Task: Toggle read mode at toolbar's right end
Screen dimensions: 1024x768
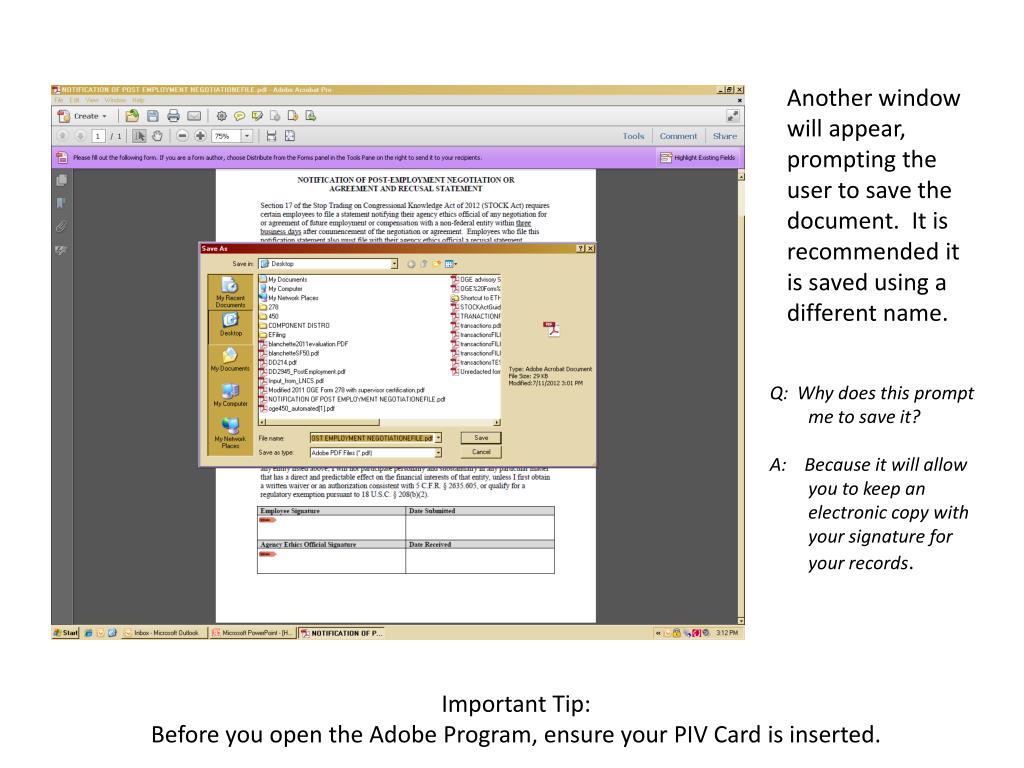Action: click(x=732, y=116)
